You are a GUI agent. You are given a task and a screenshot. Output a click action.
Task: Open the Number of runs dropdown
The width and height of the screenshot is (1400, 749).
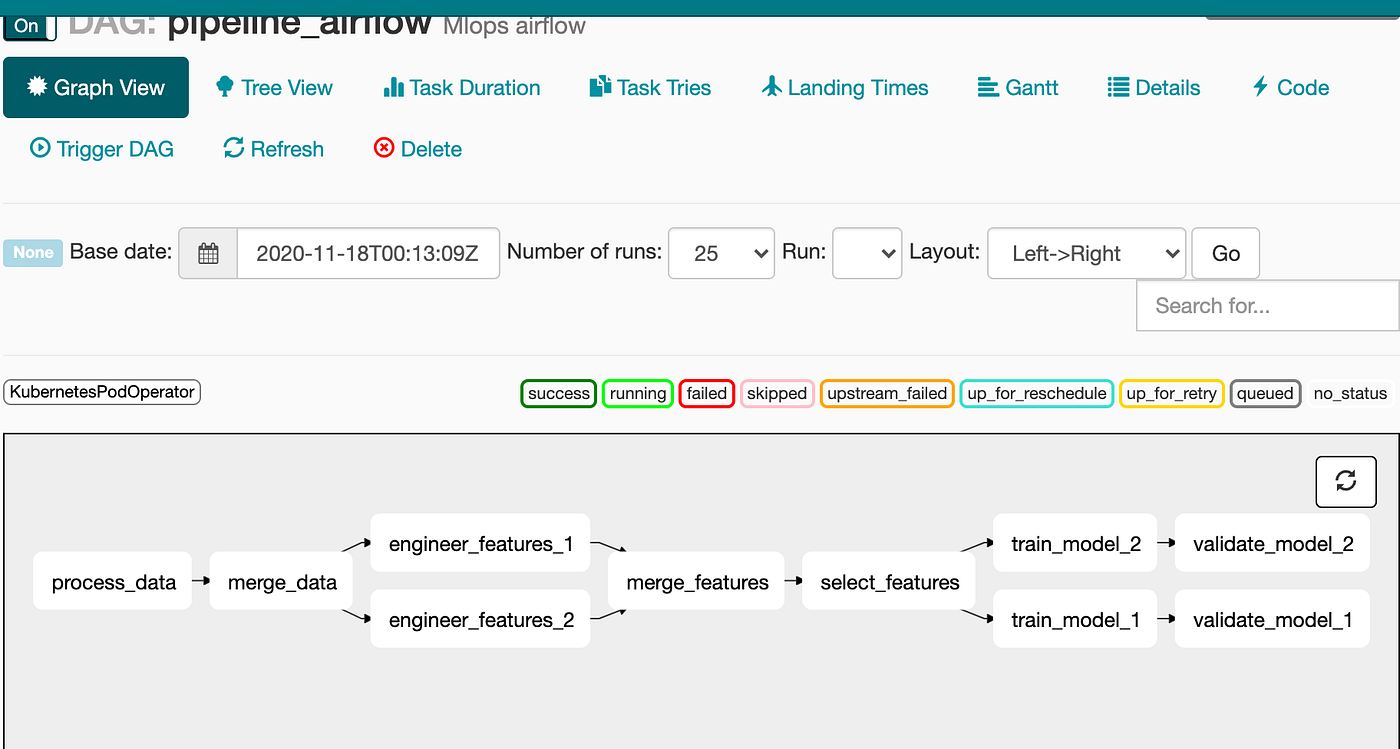coord(721,253)
